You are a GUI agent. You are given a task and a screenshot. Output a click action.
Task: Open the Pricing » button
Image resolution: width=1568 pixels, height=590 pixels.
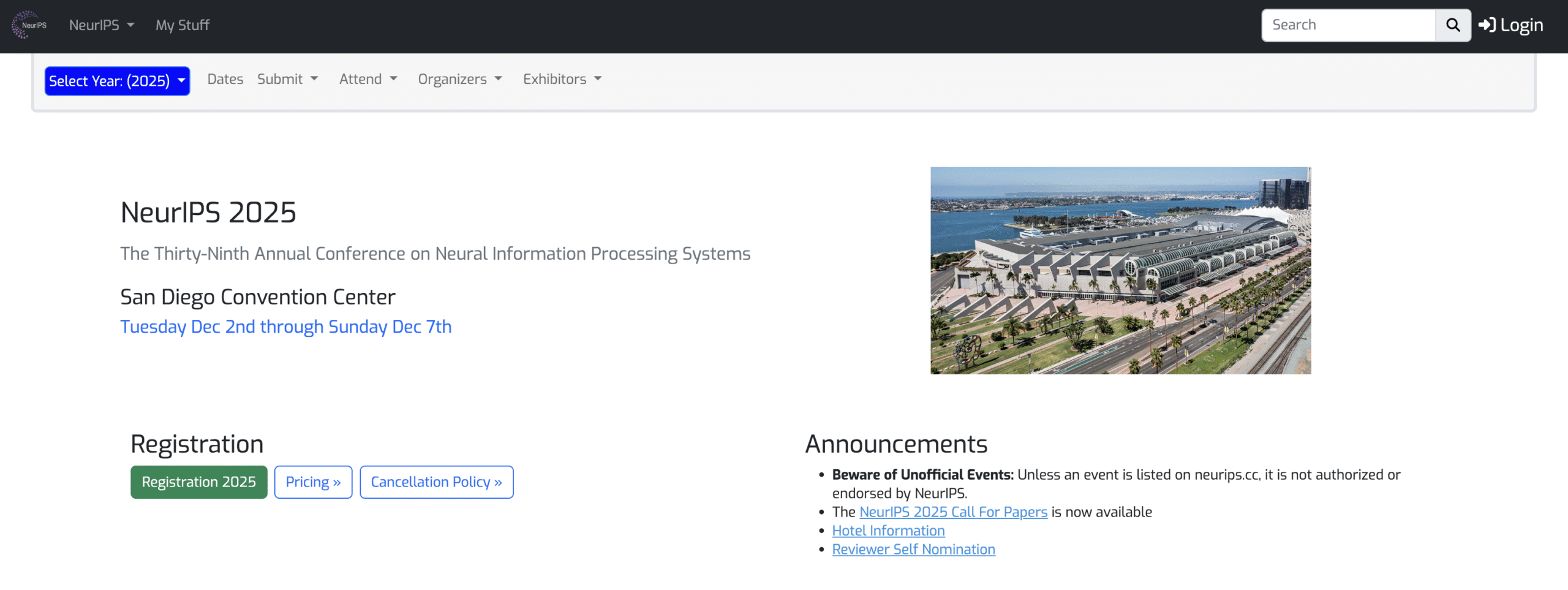313,482
